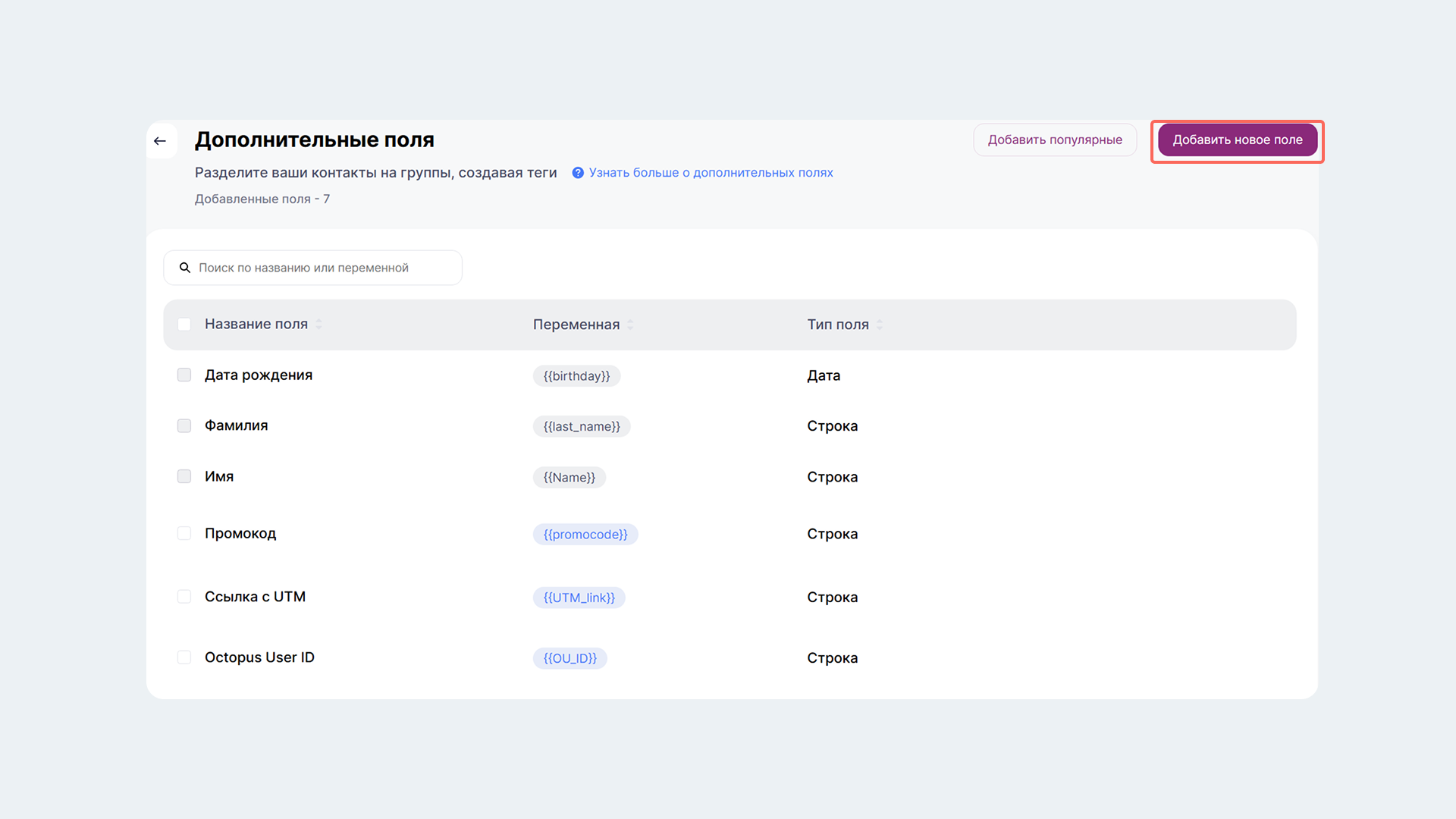Viewport: 1456px width, 819px height.
Task: Copy the {{UTM_link}} variable tag
Action: tap(579, 598)
